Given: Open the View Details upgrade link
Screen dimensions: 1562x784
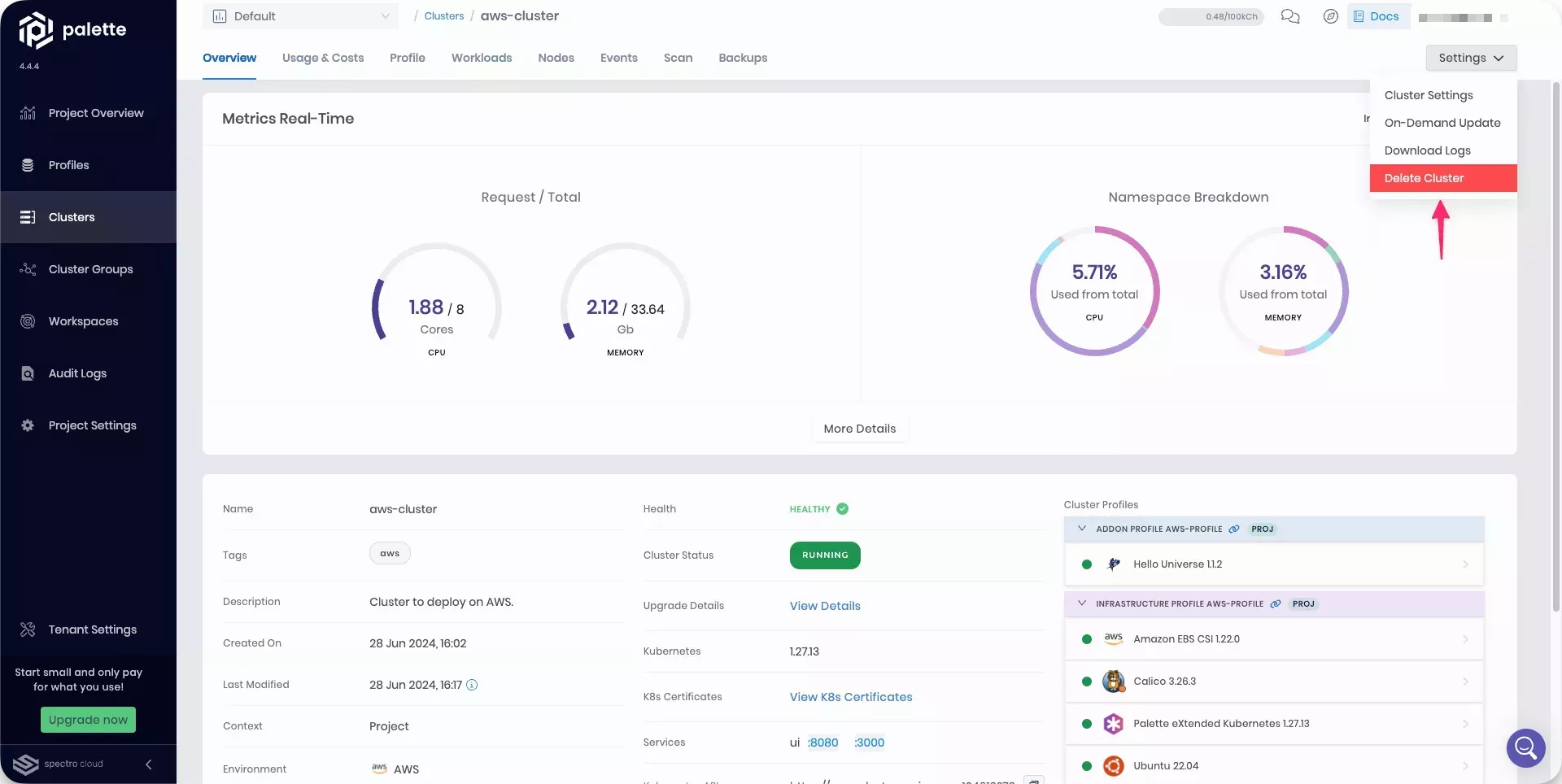Looking at the screenshot, I should [825, 606].
